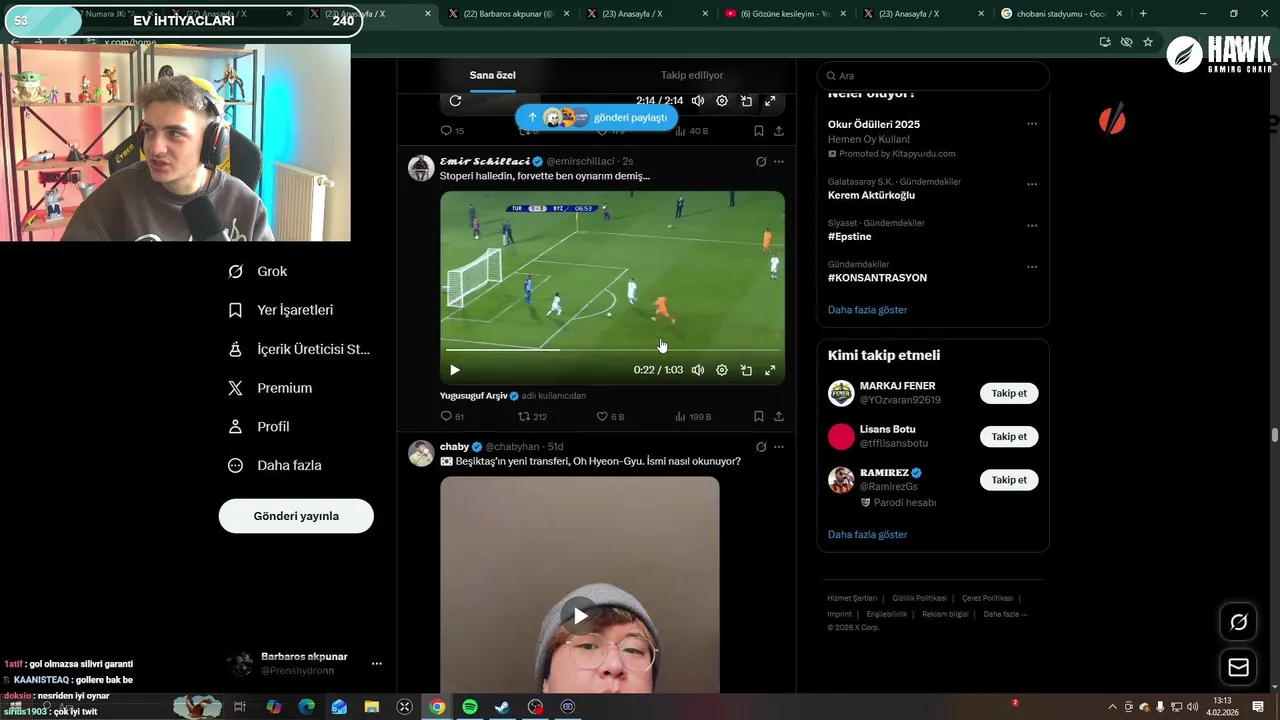Open Profil in sidebar
Screen dimensions: 1280x720
tap(259, 426)
